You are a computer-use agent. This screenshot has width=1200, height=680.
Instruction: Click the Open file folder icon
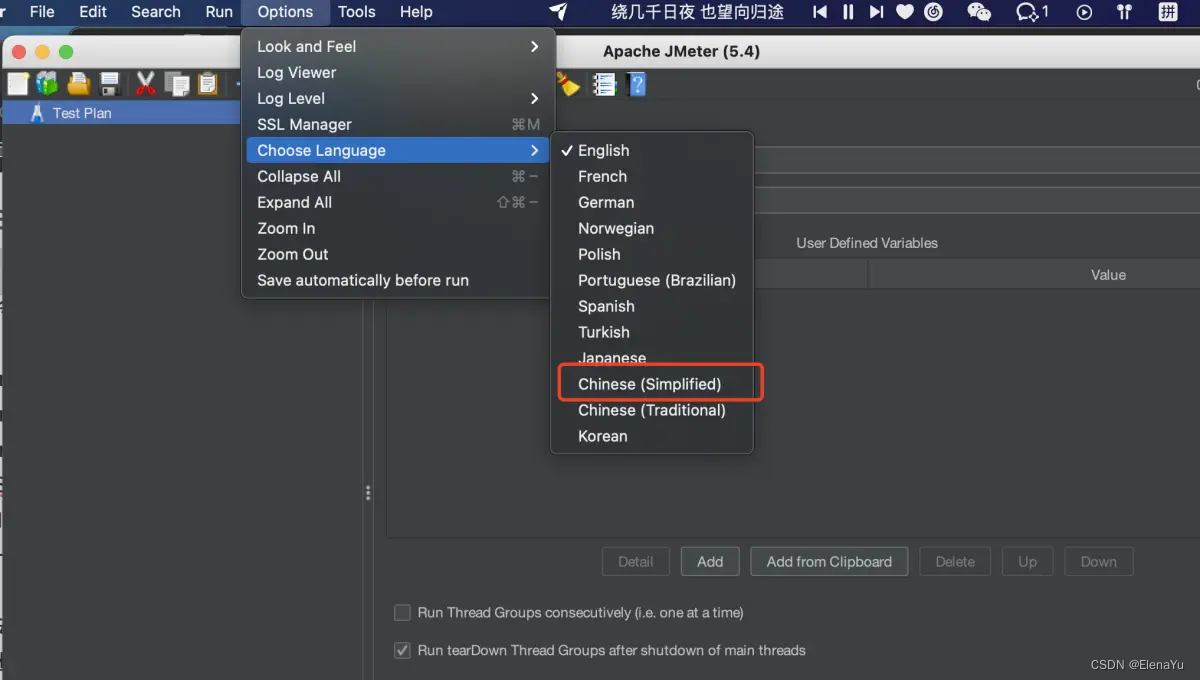click(x=78, y=84)
